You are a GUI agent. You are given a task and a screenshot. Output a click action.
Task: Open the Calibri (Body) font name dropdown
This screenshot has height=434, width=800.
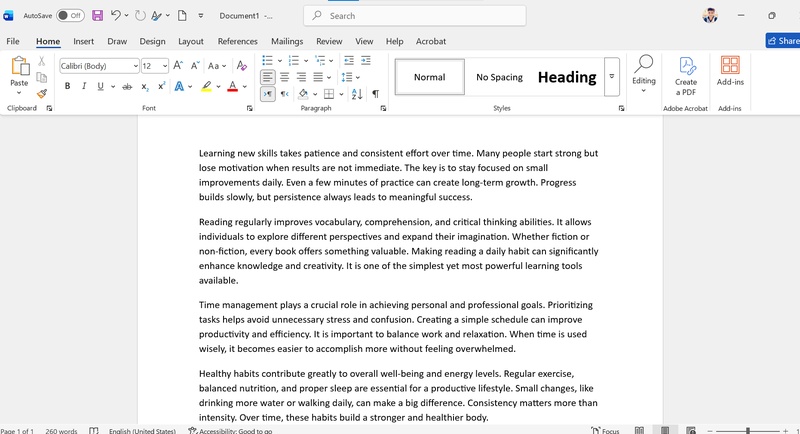tap(136, 66)
